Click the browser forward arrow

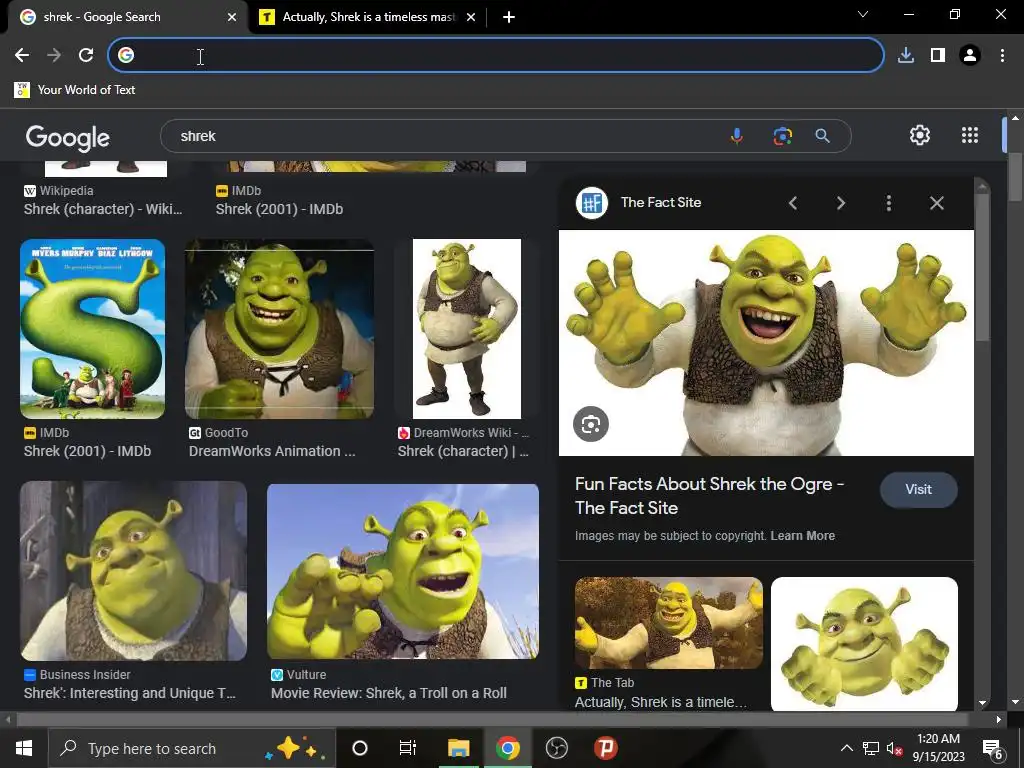click(54, 56)
